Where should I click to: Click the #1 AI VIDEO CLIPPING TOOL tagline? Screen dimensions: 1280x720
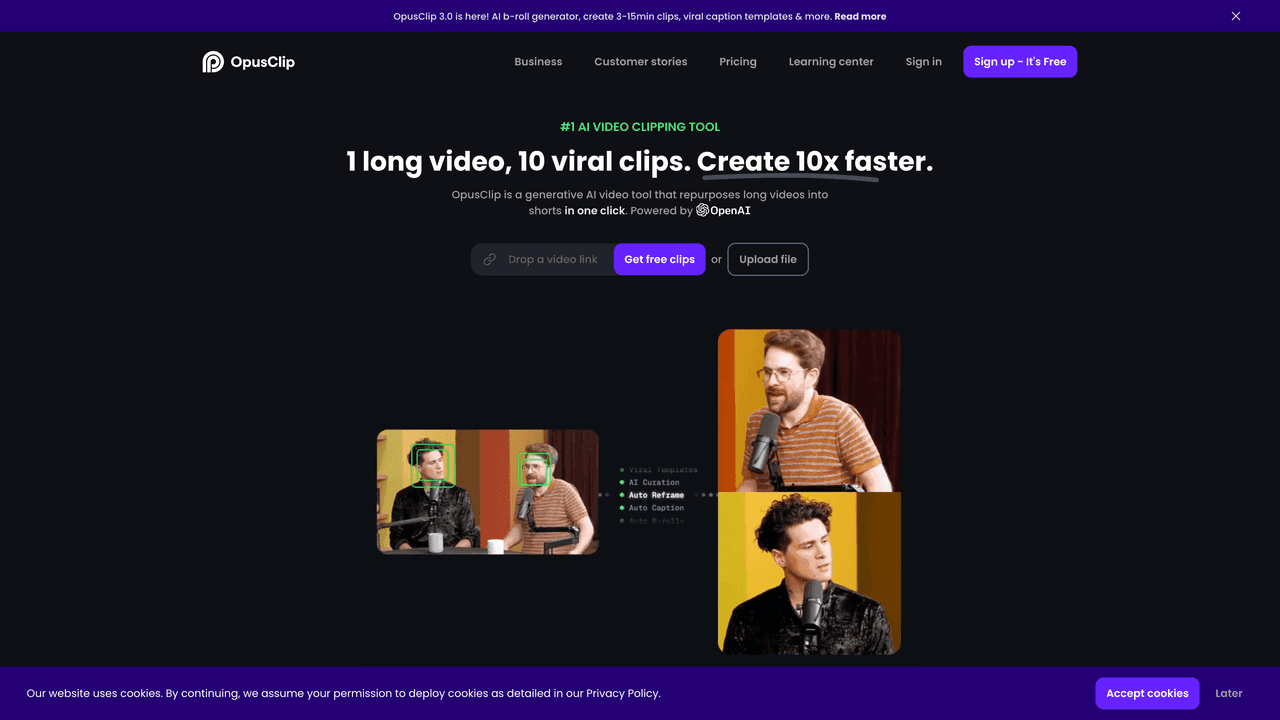pyautogui.click(x=640, y=127)
